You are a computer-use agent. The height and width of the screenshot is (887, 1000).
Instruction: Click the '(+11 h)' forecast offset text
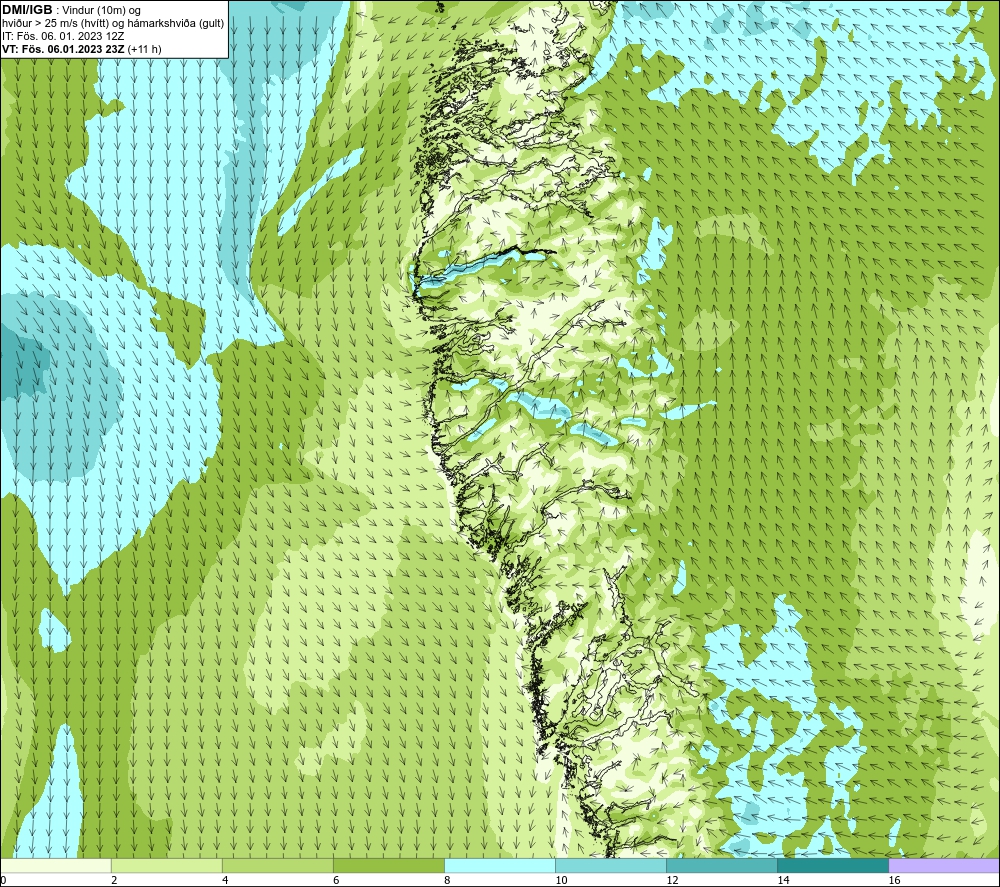coord(145,49)
